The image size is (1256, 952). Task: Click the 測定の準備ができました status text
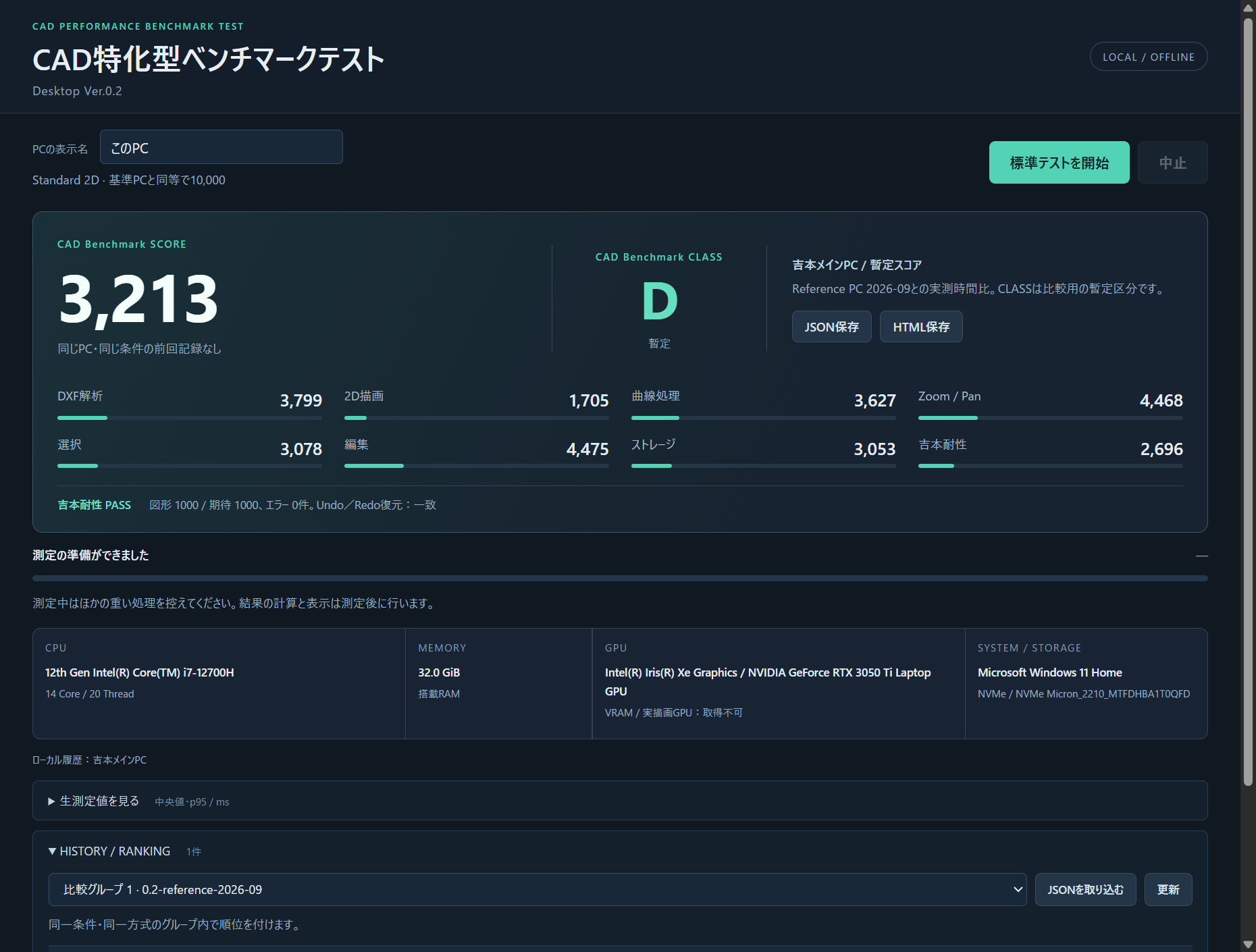coord(90,555)
